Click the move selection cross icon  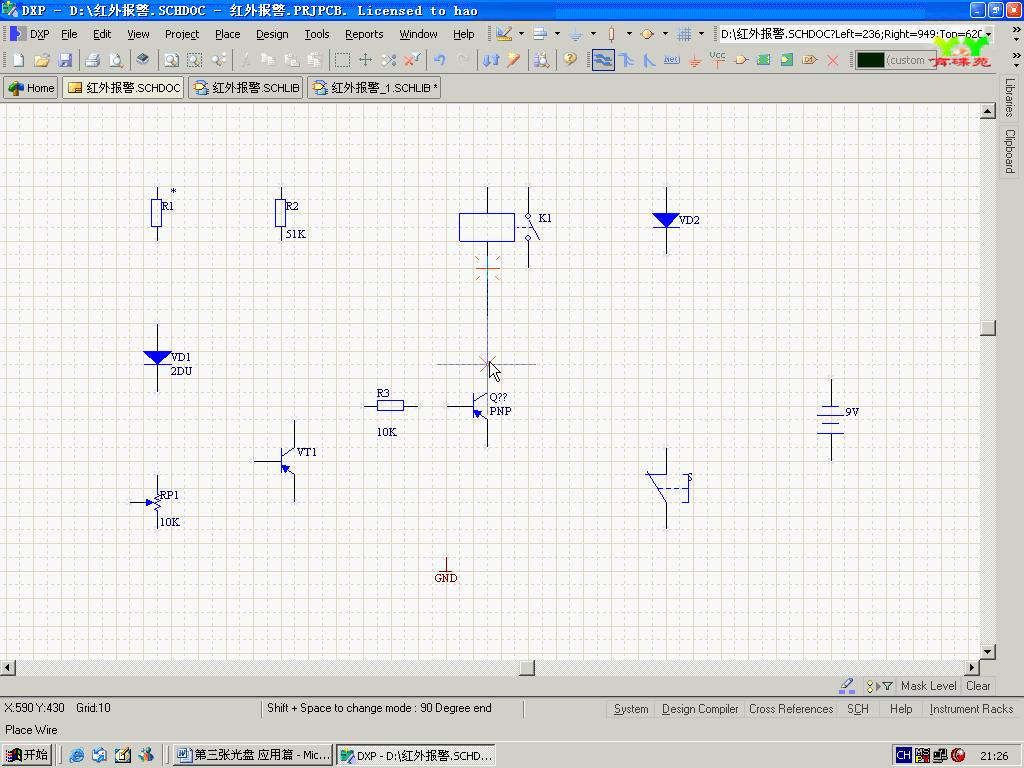pos(365,60)
